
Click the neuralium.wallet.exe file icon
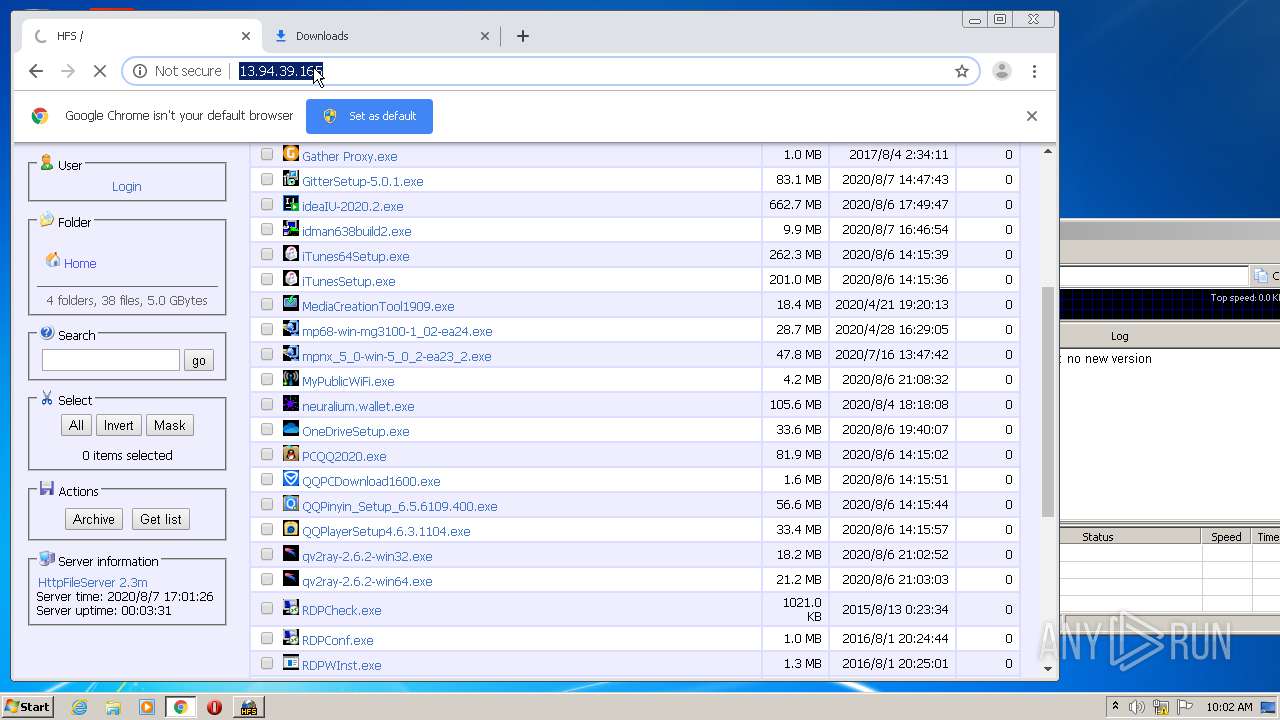pos(291,404)
